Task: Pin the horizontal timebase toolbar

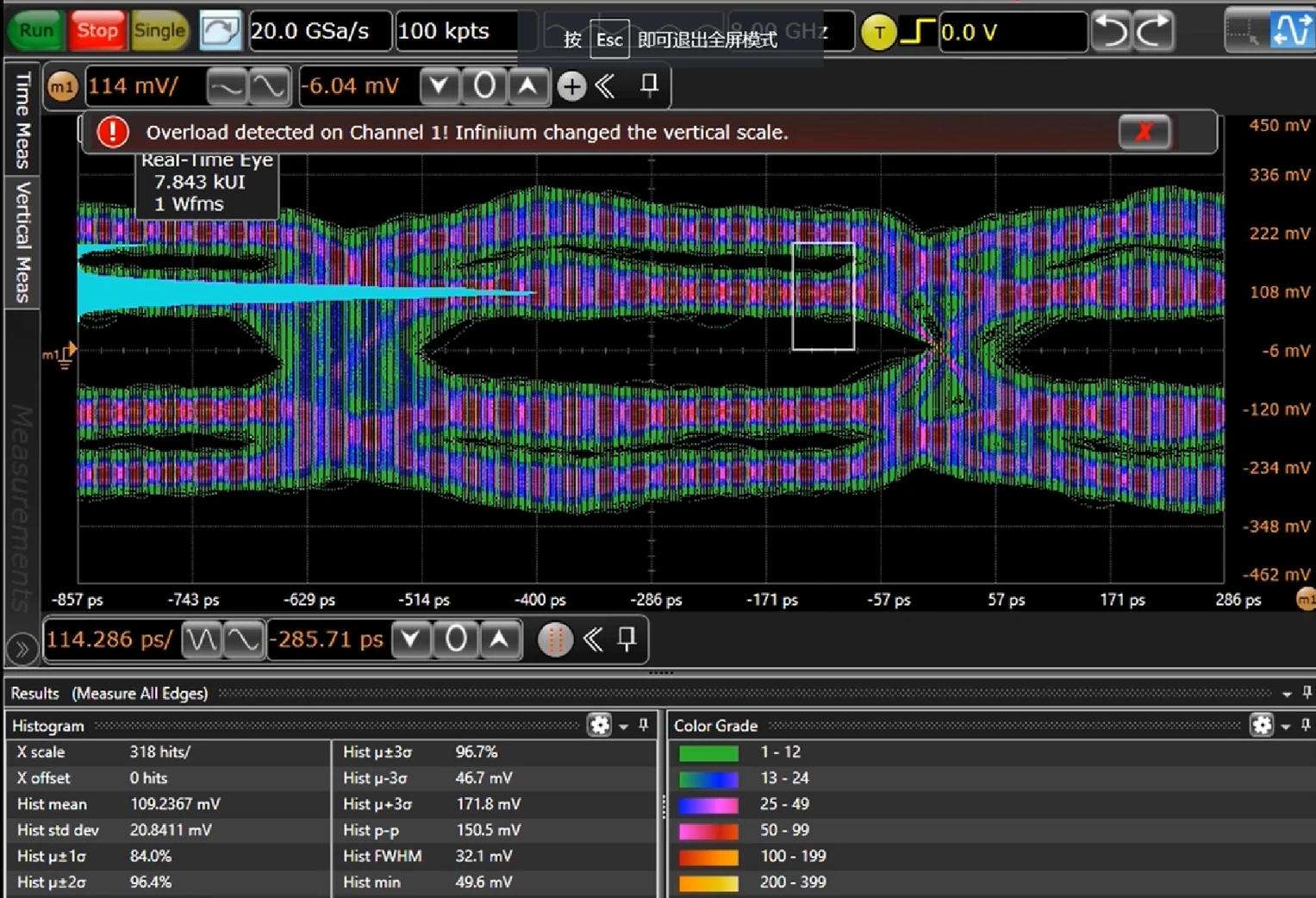Action: (x=627, y=639)
